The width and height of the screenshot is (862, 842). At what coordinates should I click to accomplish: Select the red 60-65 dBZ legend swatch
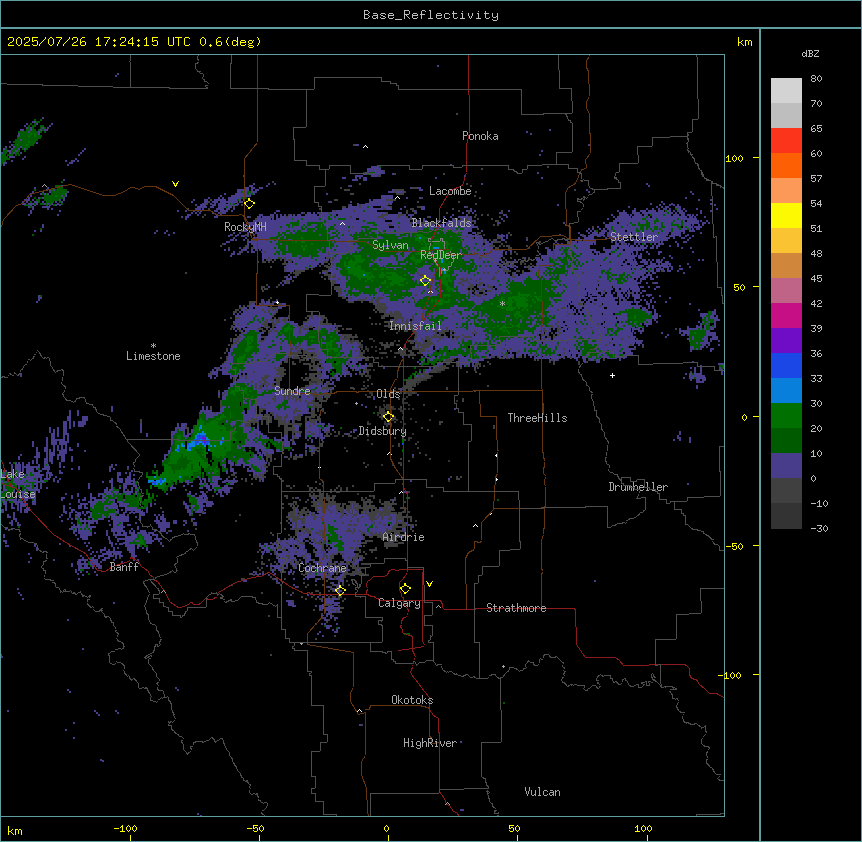tap(786, 141)
